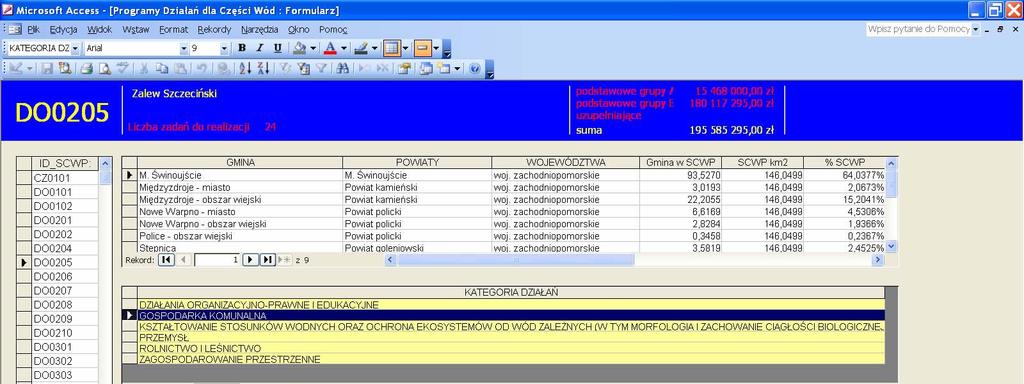Click the Undo toolbar icon
The height and width of the screenshot is (384, 1024).
(x=202, y=68)
